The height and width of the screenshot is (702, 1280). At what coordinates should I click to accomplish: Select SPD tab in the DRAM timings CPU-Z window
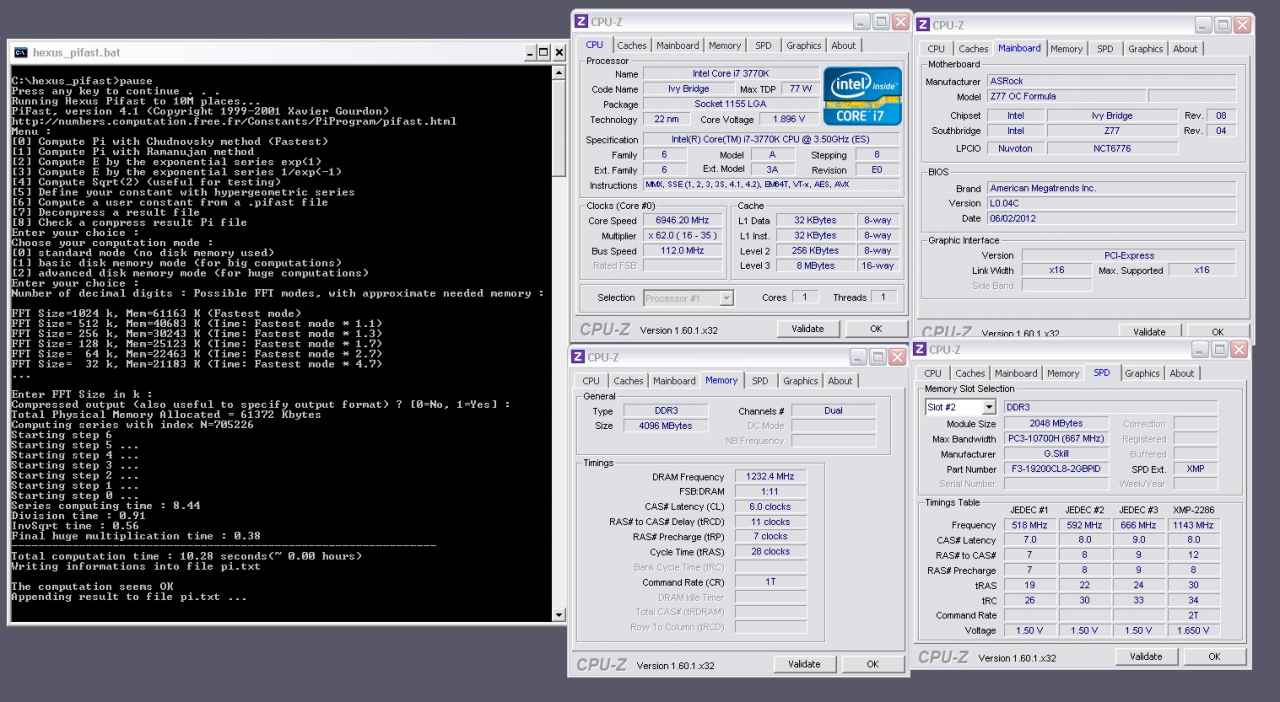tap(760, 381)
